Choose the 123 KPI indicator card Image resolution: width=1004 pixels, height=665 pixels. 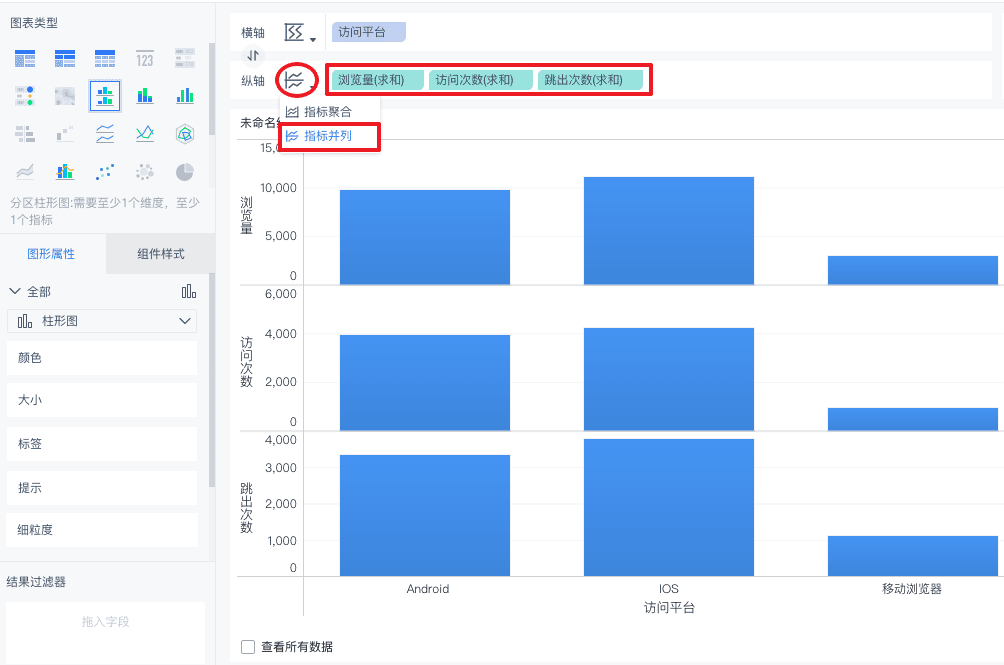point(145,59)
